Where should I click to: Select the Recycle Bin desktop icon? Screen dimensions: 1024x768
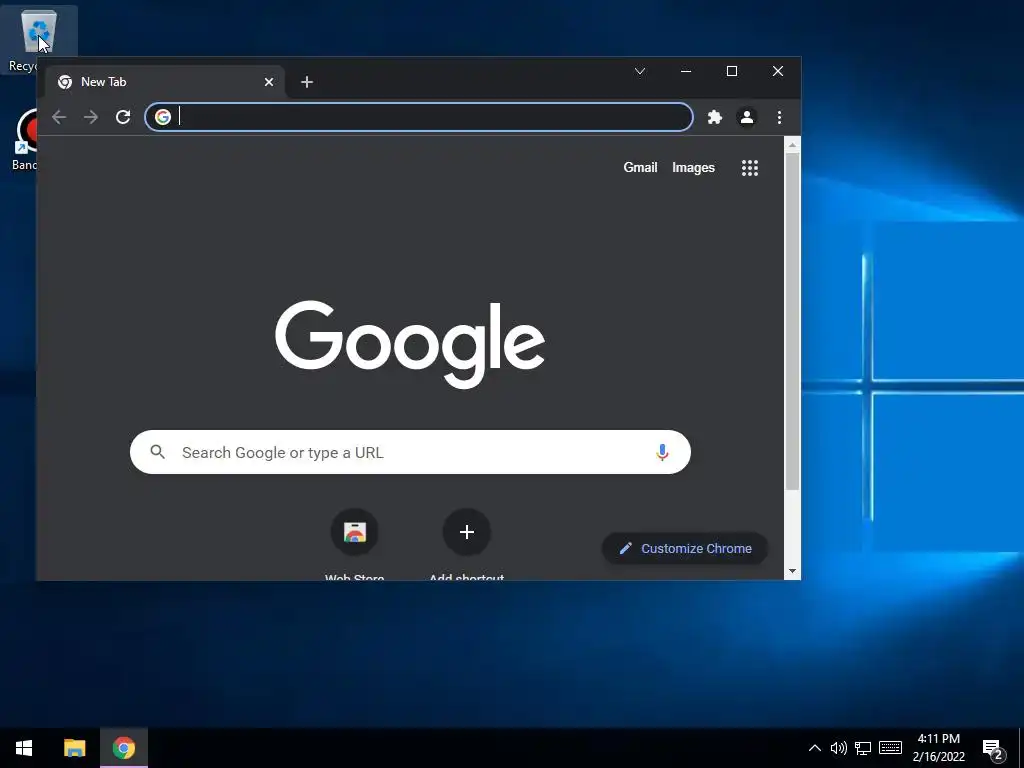coord(39,39)
